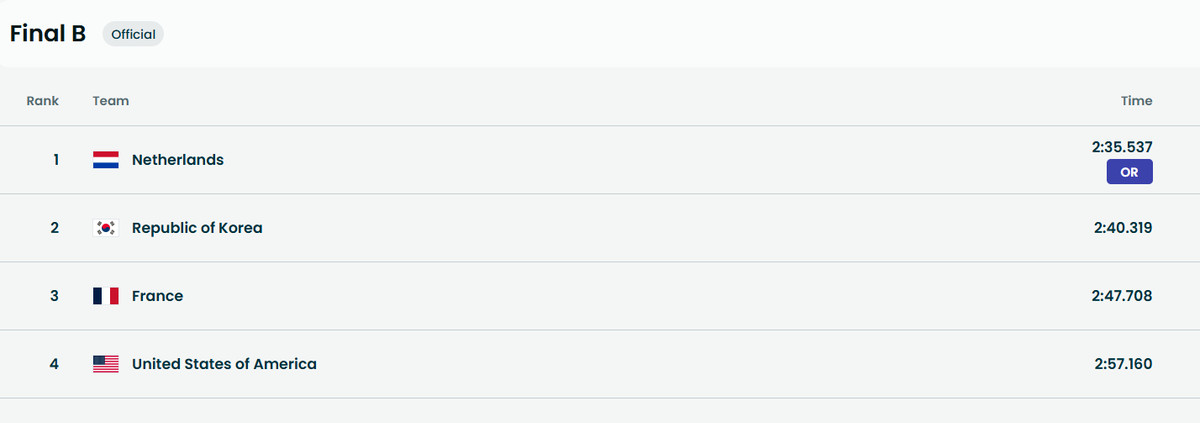1200x423 pixels.
Task: Select United States of America team name
Action: click(224, 364)
